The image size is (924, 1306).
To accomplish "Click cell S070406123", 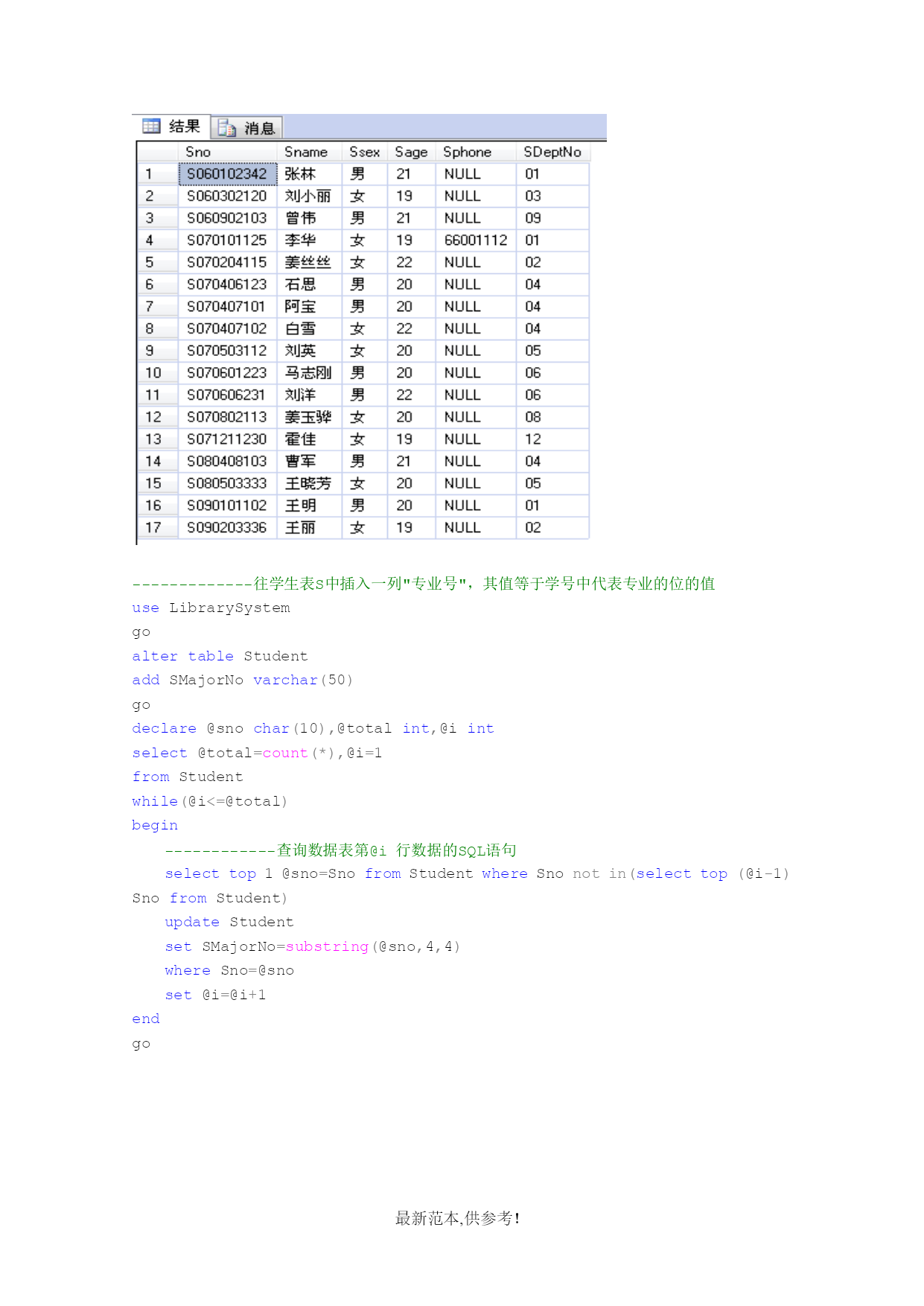I will [x=228, y=284].
